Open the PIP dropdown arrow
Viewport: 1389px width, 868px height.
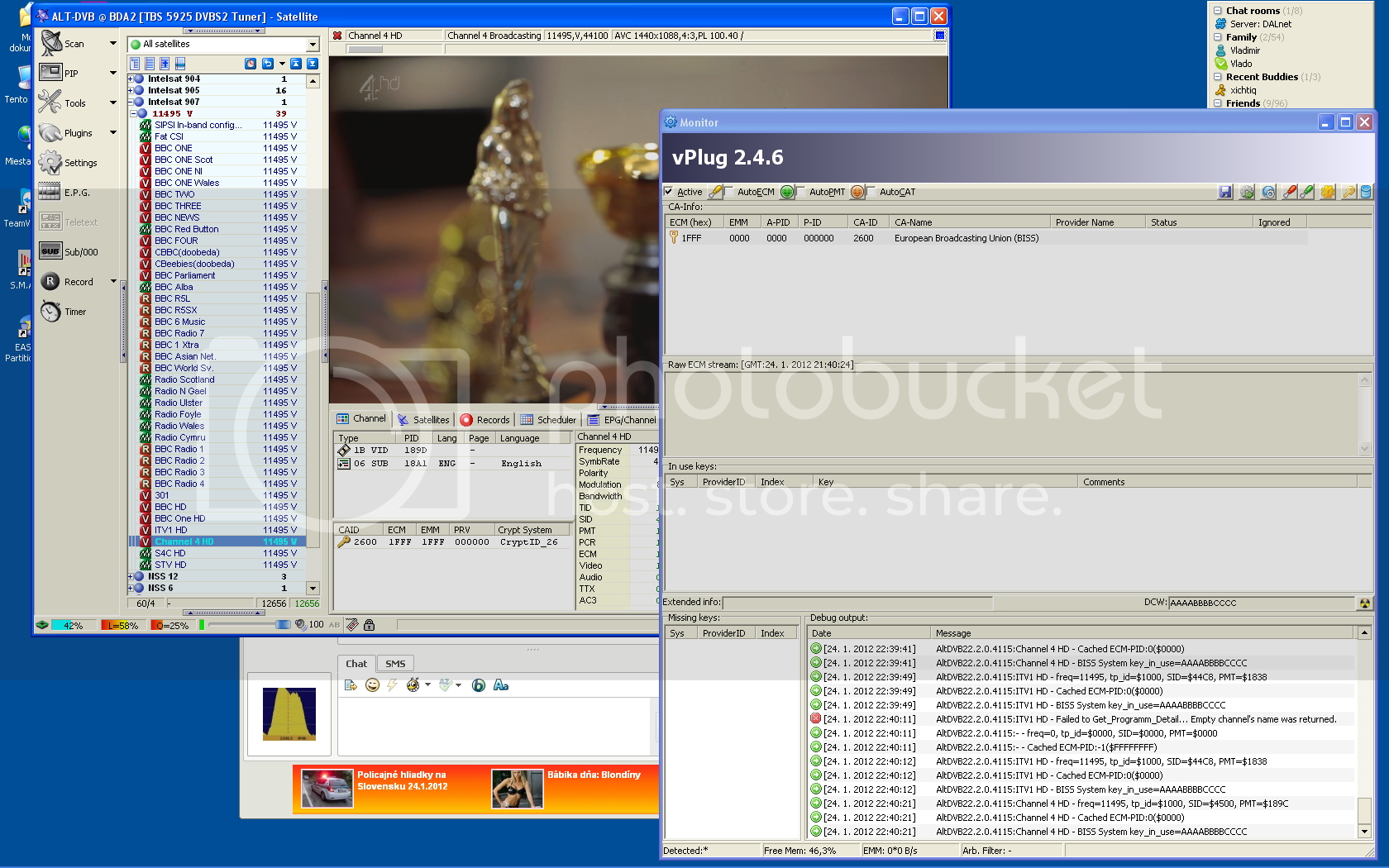click(x=113, y=73)
